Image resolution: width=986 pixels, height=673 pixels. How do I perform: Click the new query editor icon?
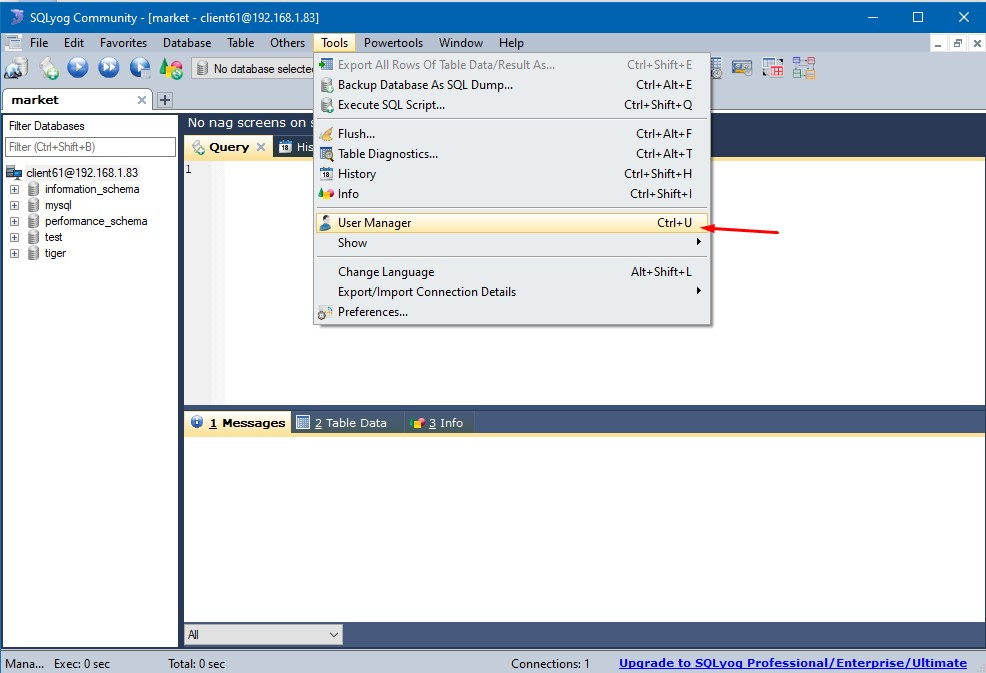coord(48,68)
